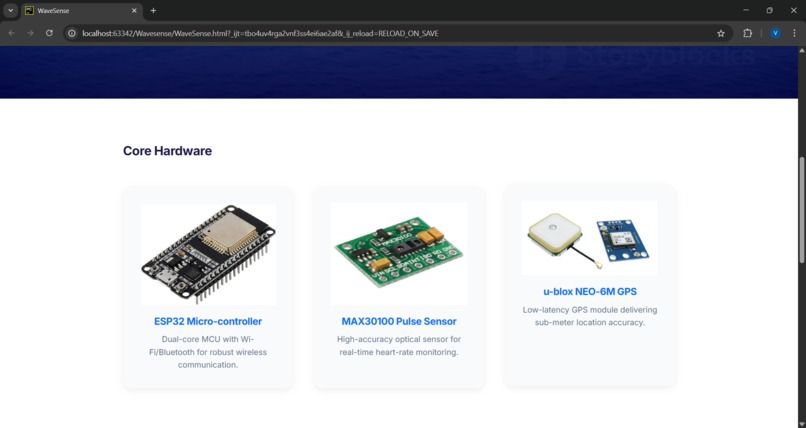Viewport: 806px width, 428px height.
Task: View site information icon in address bar
Action: click(72, 33)
